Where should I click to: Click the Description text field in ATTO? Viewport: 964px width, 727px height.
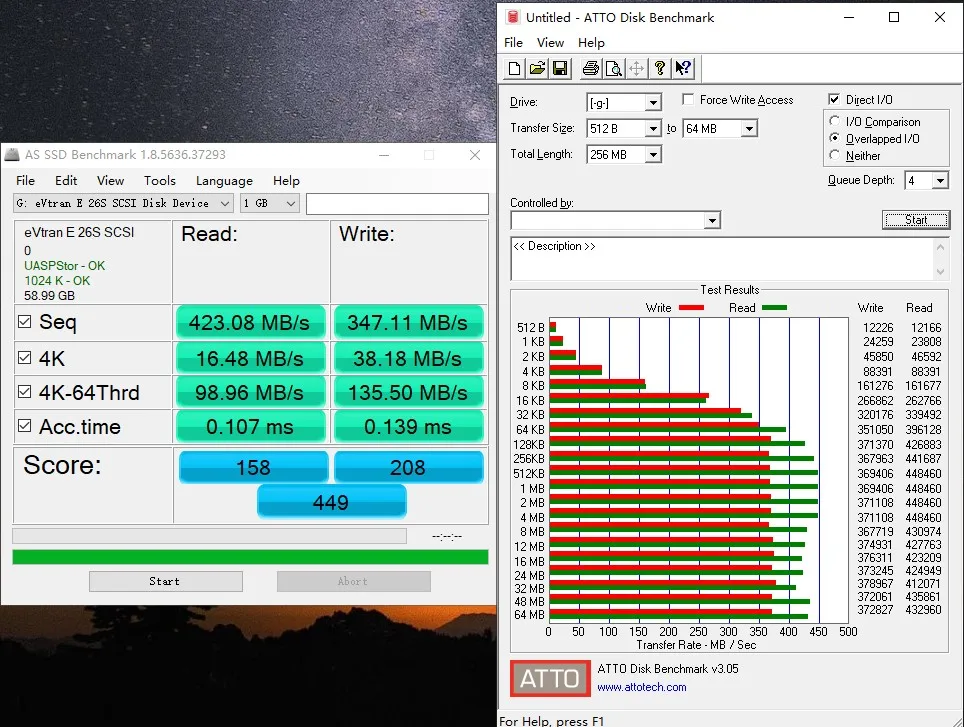tap(722, 259)
